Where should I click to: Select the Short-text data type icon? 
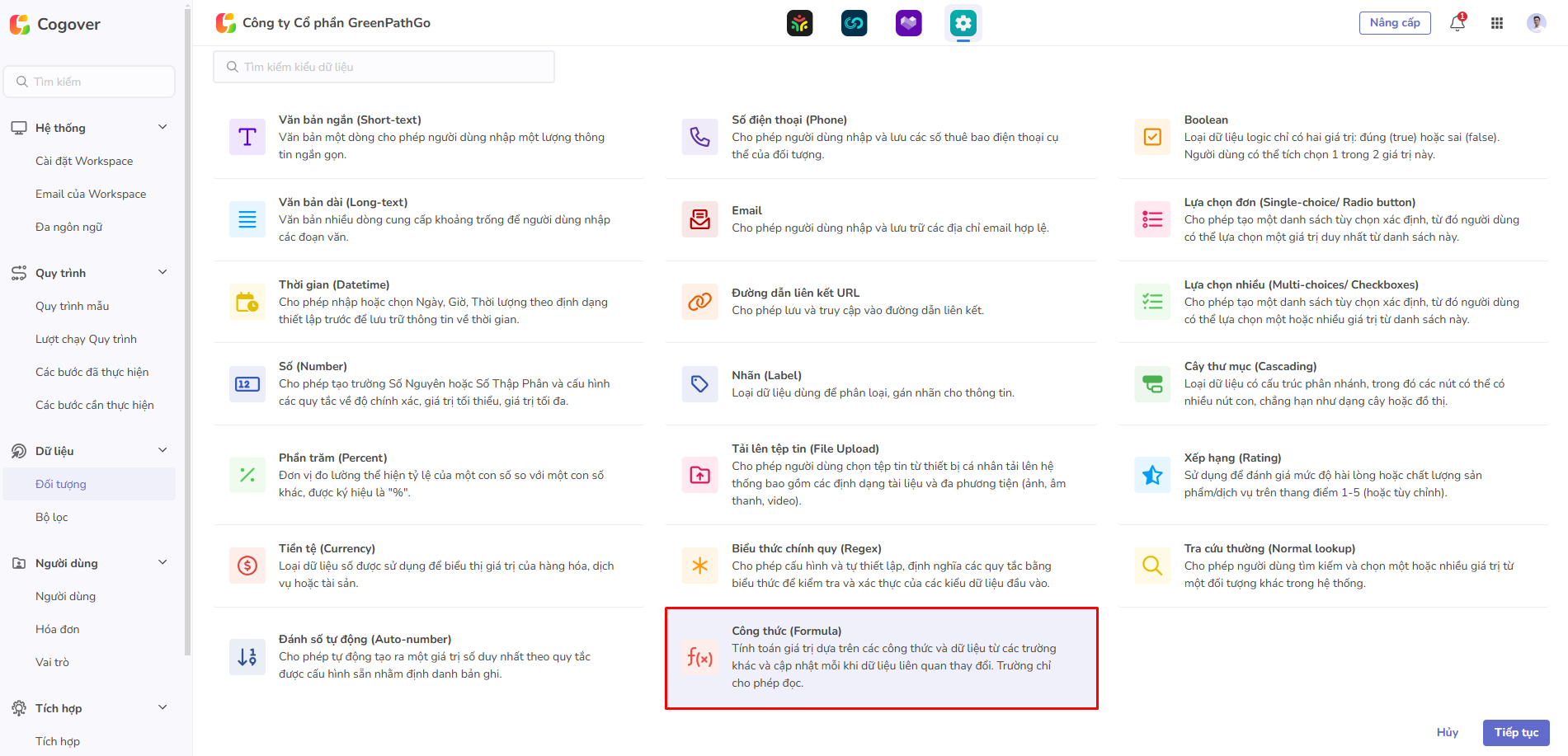247,137
